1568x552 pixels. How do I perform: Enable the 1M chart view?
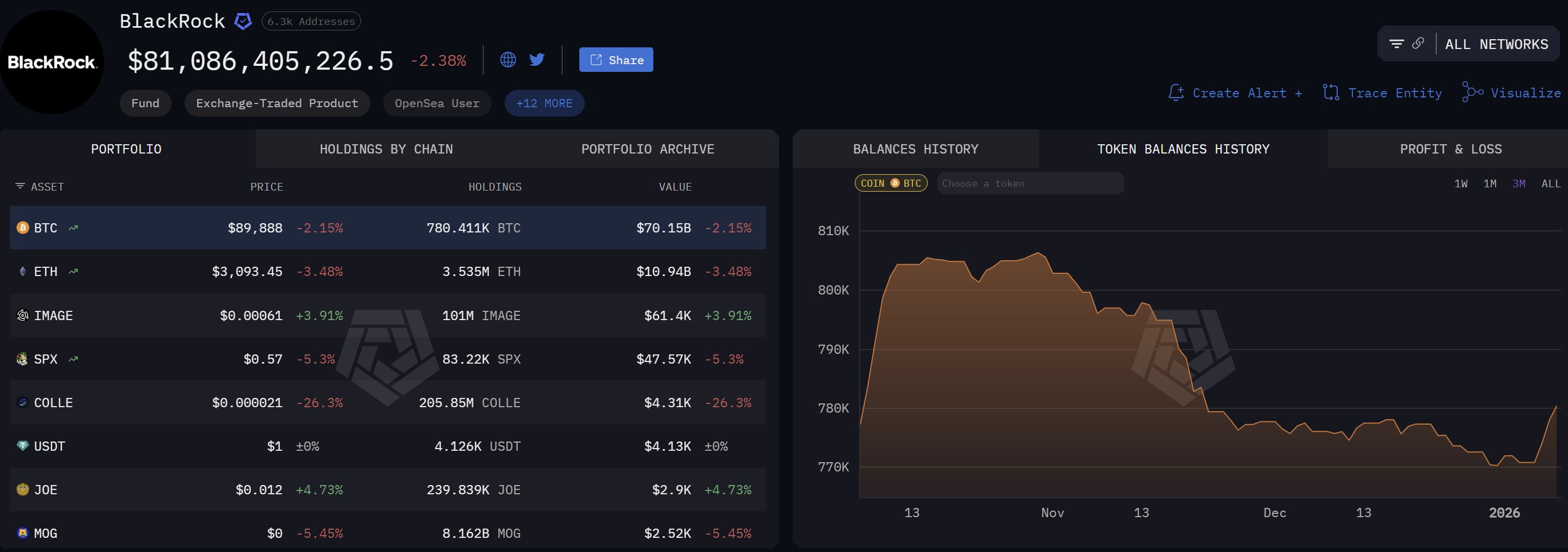[1490, 183]
